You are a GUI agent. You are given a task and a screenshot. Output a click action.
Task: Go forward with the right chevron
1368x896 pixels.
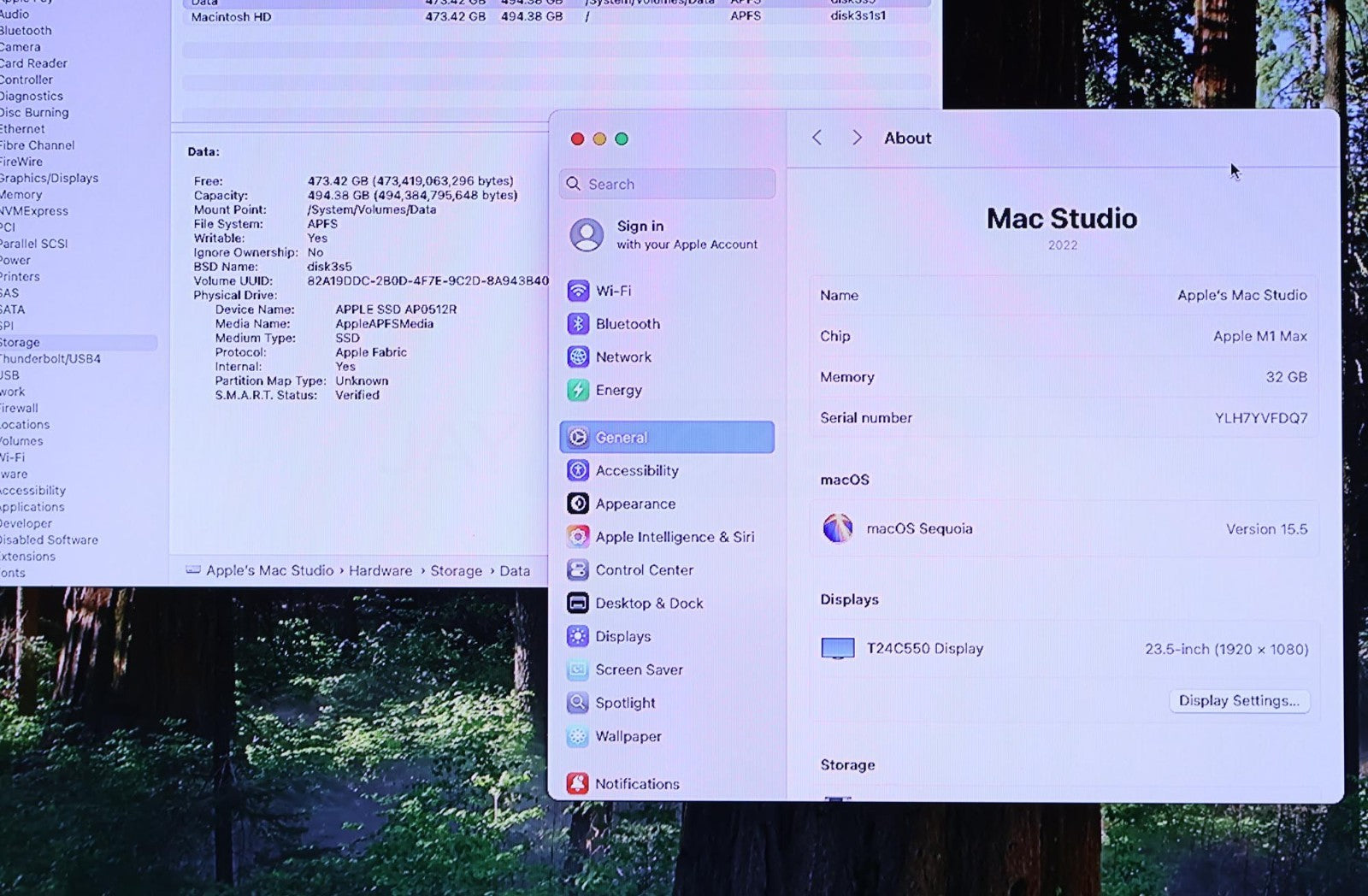pos(857,138)
